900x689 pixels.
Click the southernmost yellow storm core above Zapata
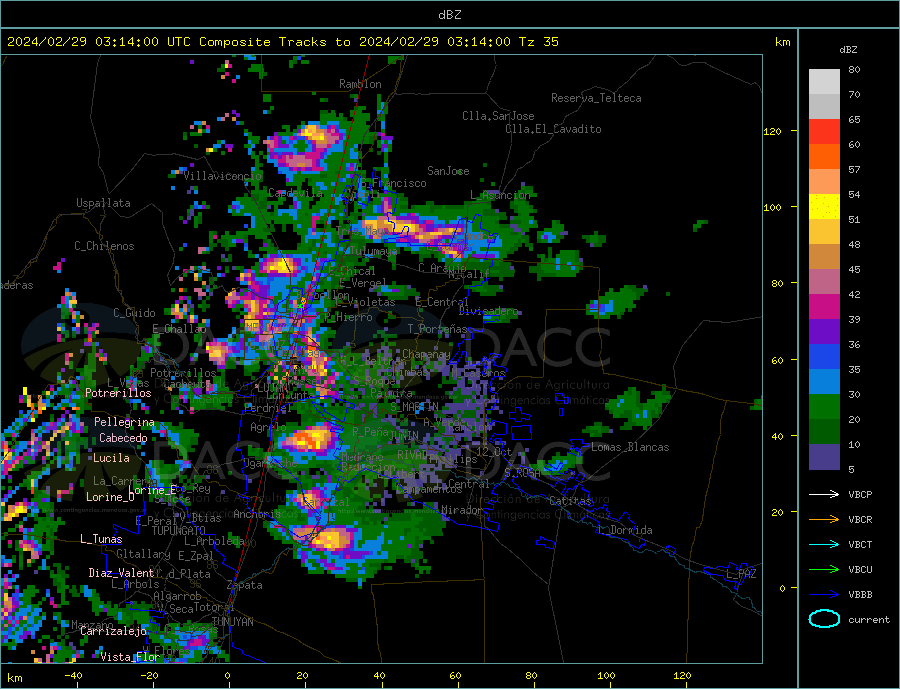[331, 540]
